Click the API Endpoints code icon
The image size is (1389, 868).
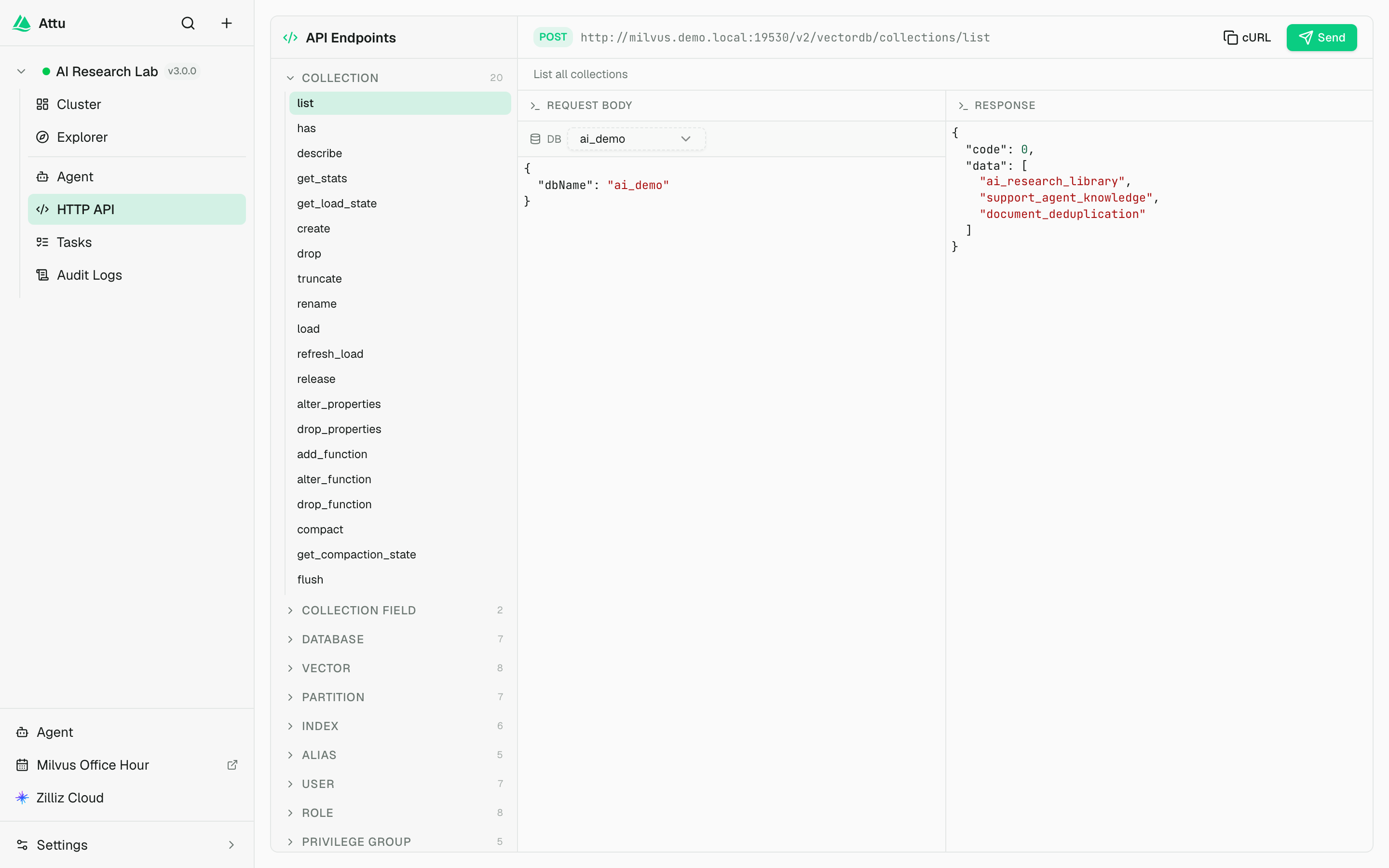[290, 38]
